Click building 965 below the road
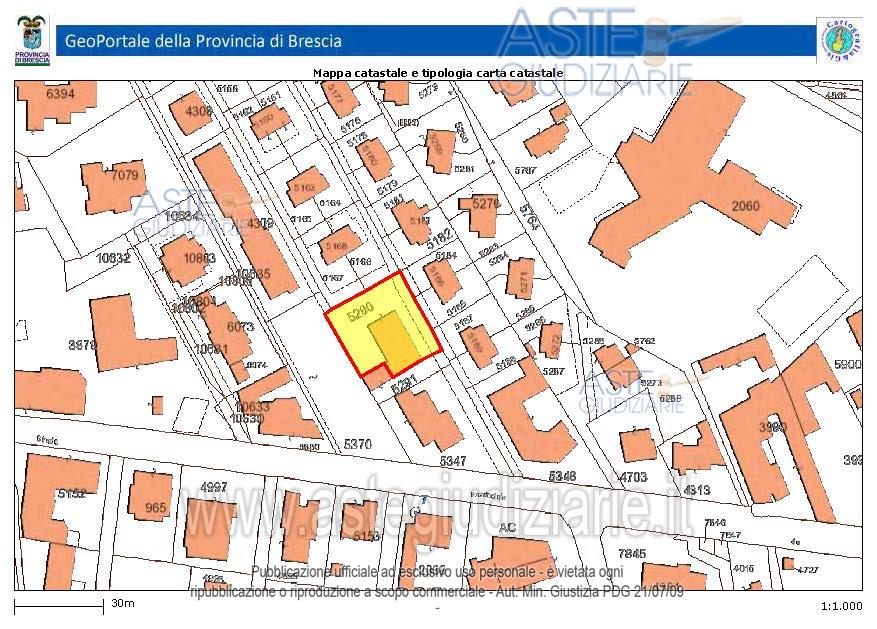Image resolution: width=877 pixels, height=629 pixels. 155,507
